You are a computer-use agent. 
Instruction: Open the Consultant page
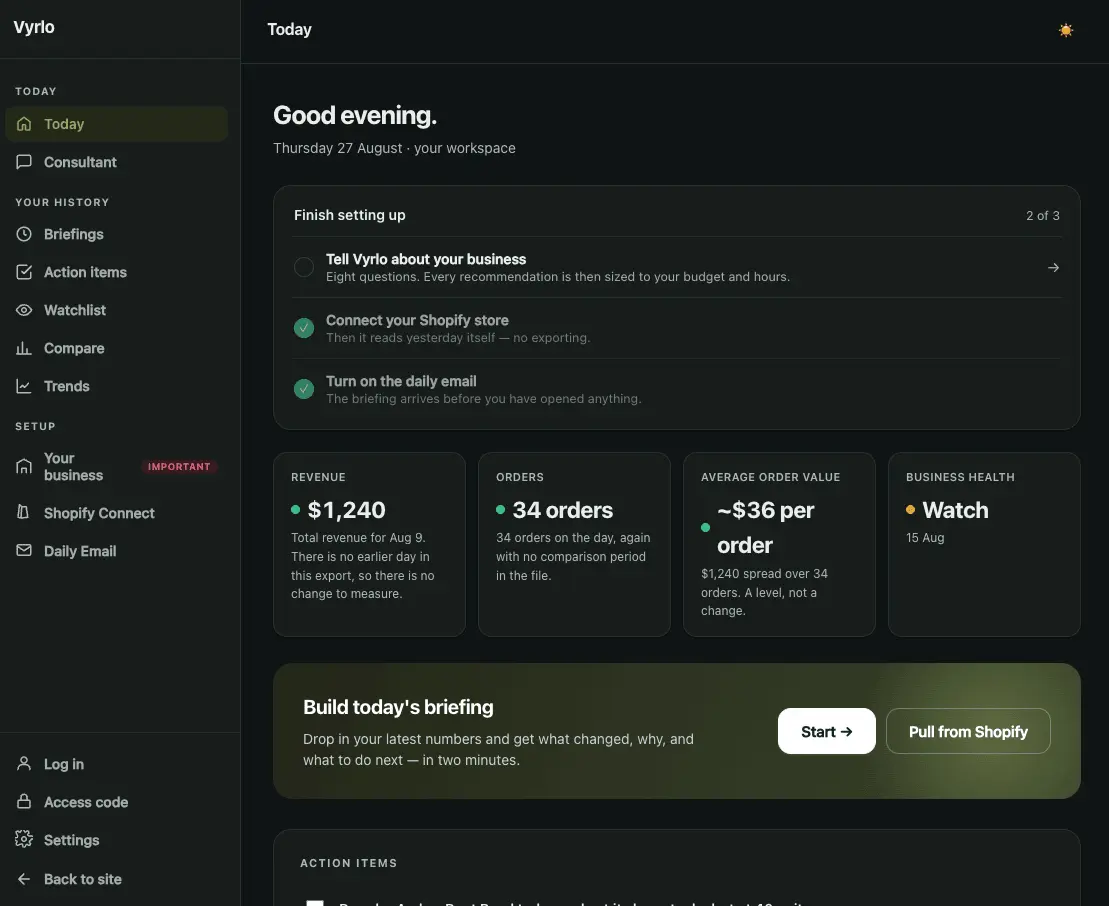[117, 162]
